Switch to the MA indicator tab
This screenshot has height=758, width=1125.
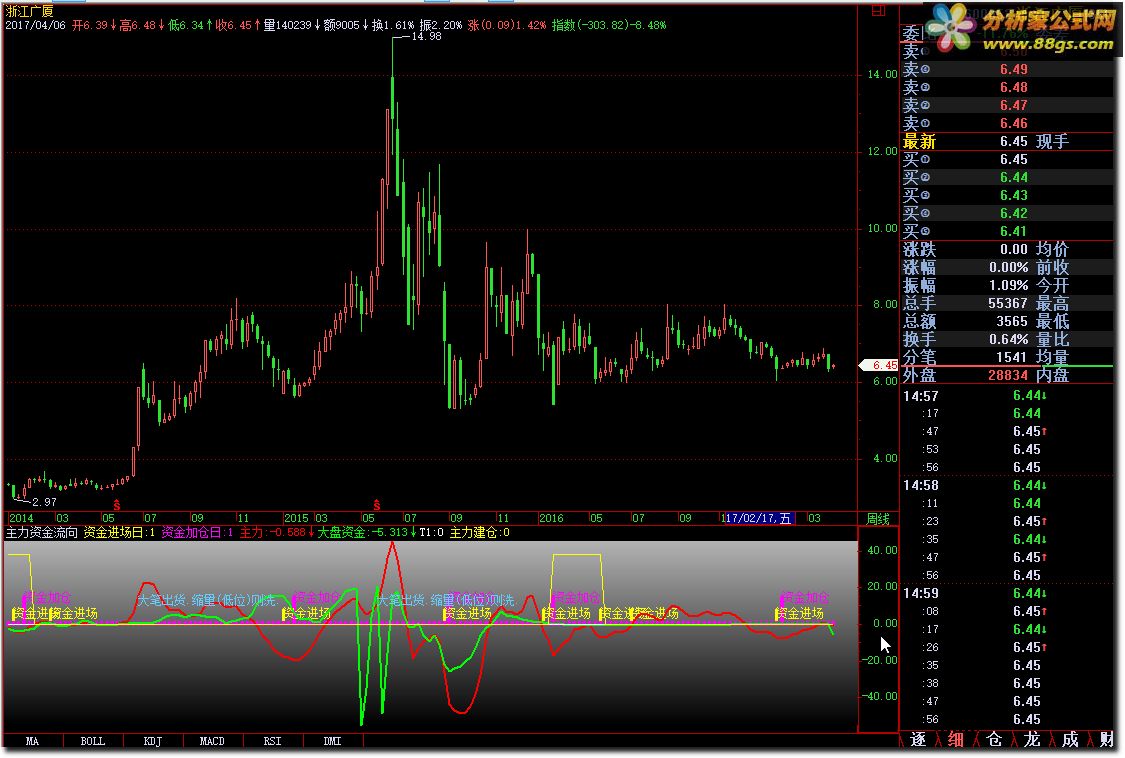[x=32, y=741]
